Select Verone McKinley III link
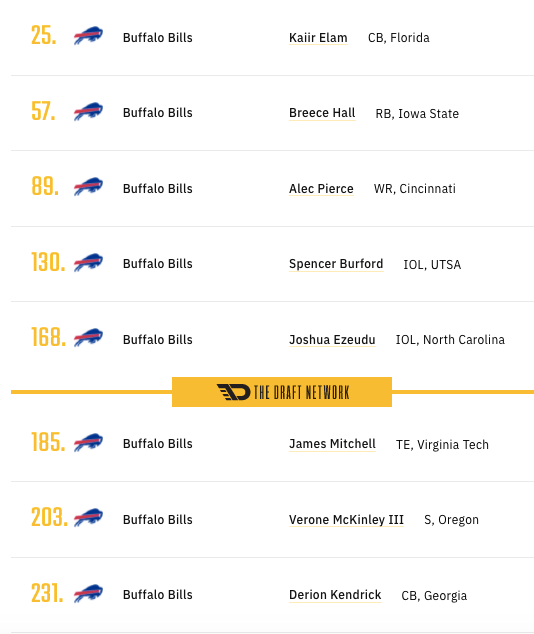The image size is (534, 634). pyautogui.click(x=346, y=520)
